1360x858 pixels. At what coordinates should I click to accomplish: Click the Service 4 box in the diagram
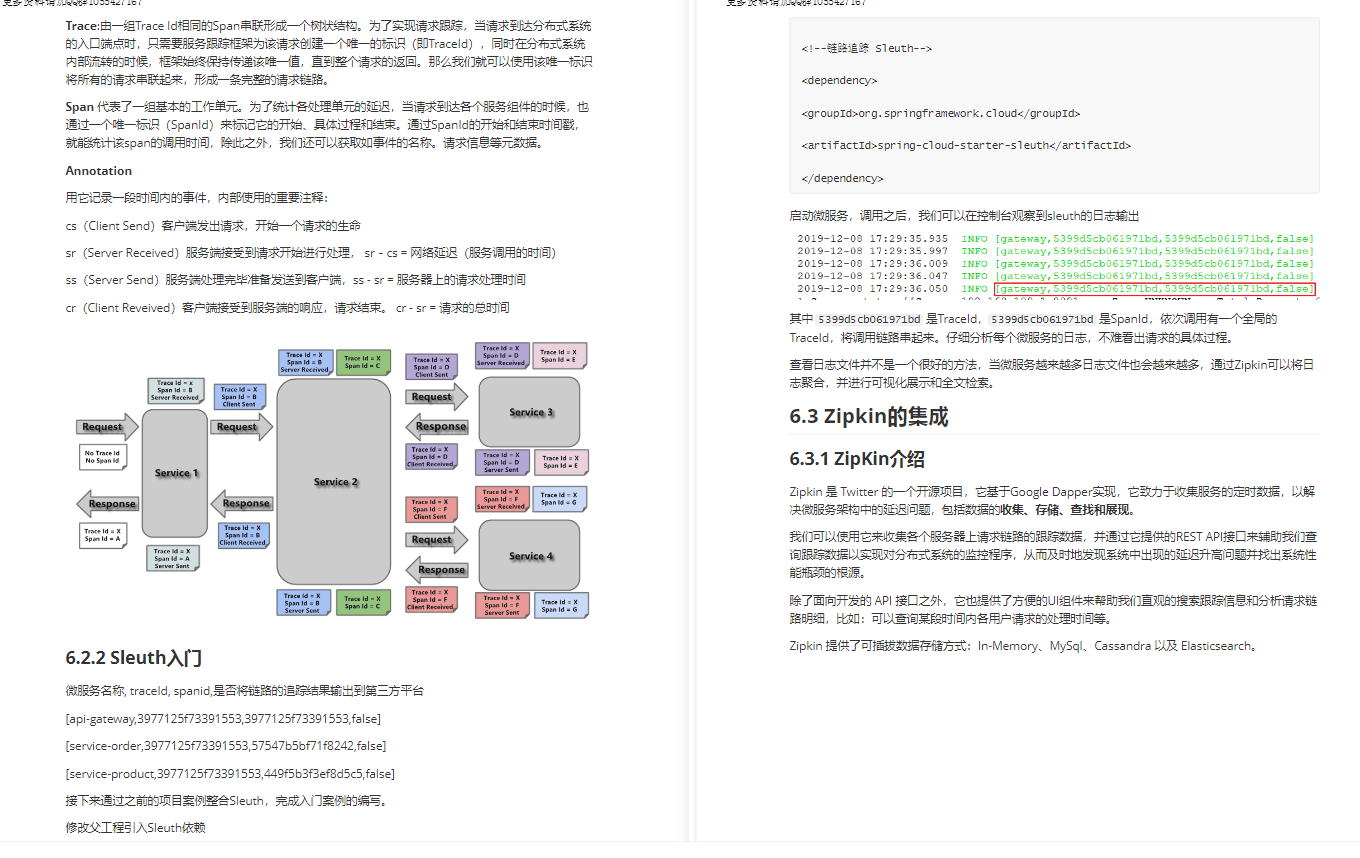pos(529,556)
